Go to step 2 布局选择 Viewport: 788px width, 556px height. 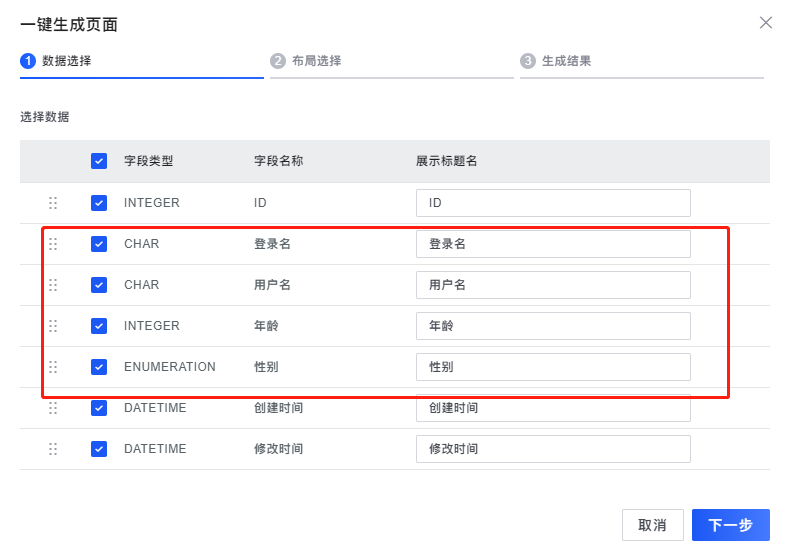pyautogui.click(x=306, y=61)
